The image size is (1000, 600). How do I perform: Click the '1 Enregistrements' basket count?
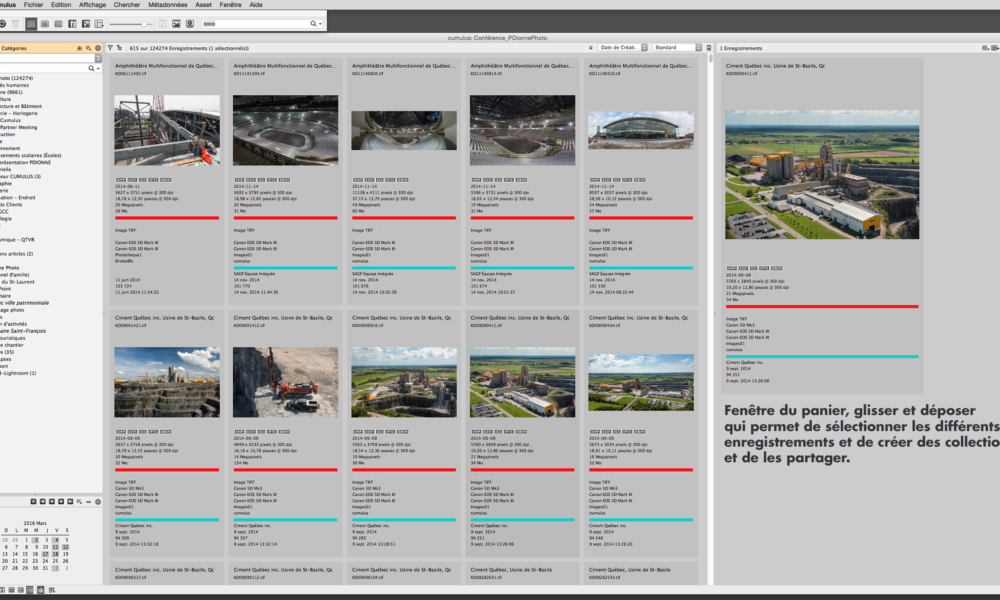[x=741, y=48]
